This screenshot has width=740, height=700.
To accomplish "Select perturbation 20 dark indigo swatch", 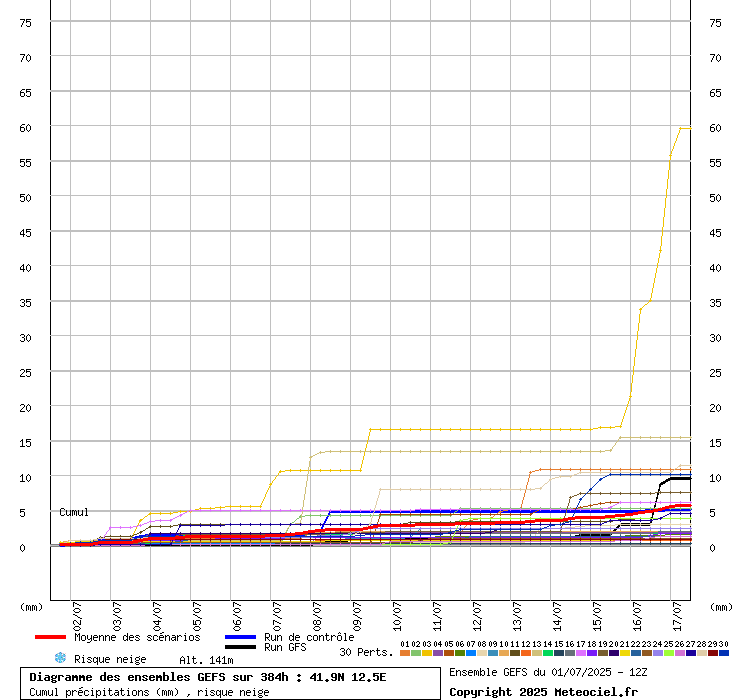I will pos(613,653).
